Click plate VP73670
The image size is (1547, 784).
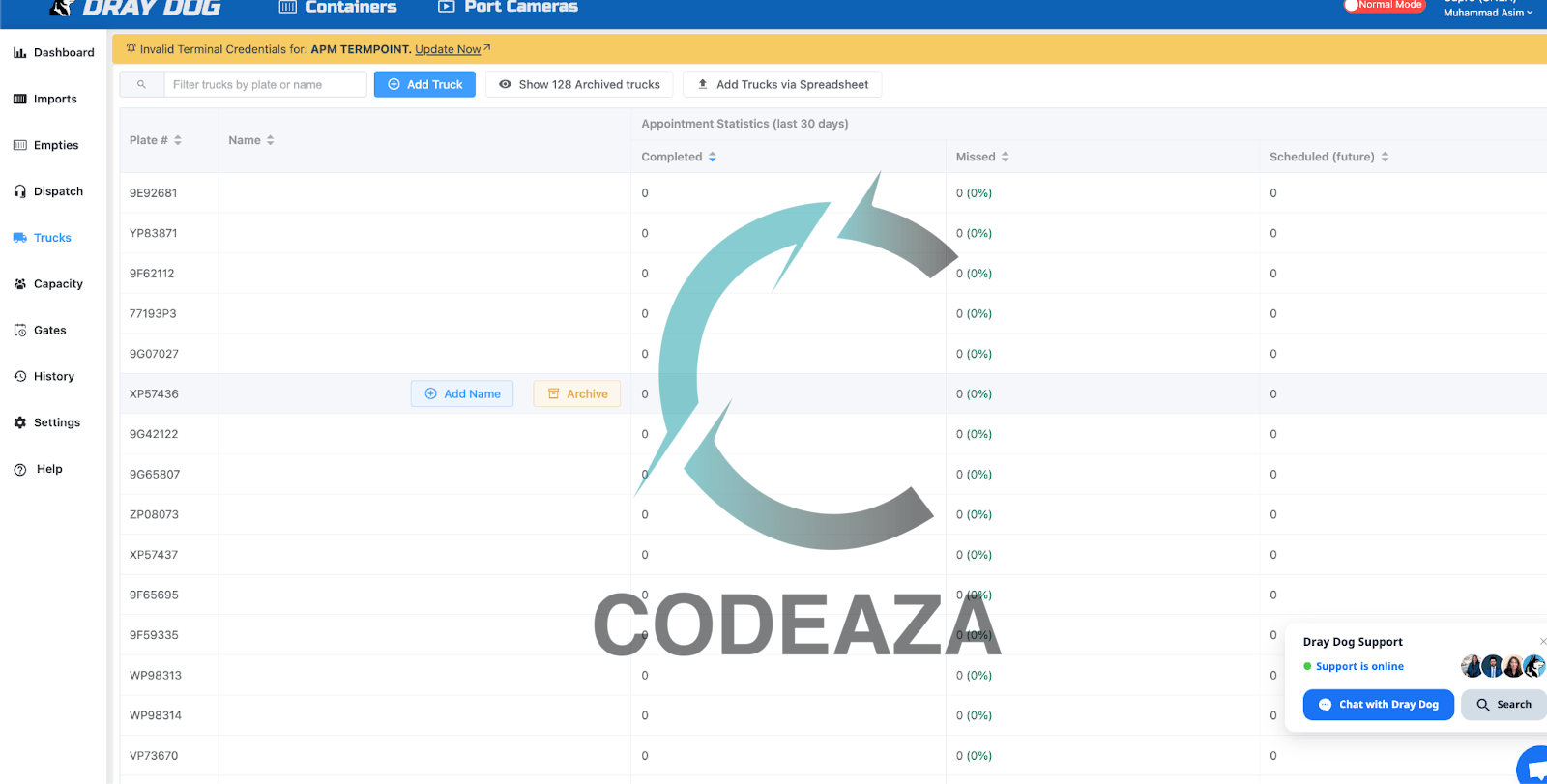click(x=154, y=756)
